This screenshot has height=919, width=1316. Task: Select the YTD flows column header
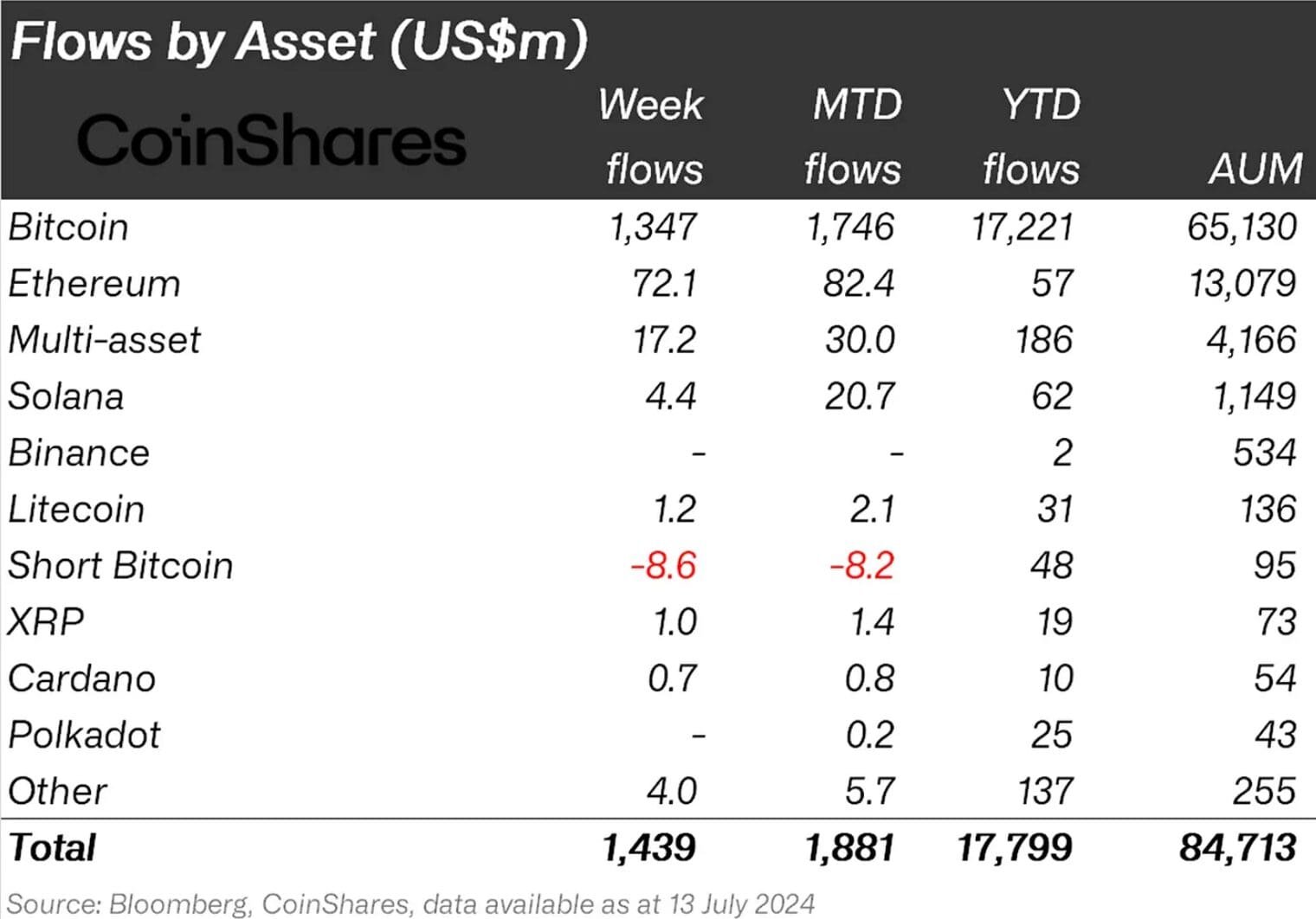click(1034, 137)
